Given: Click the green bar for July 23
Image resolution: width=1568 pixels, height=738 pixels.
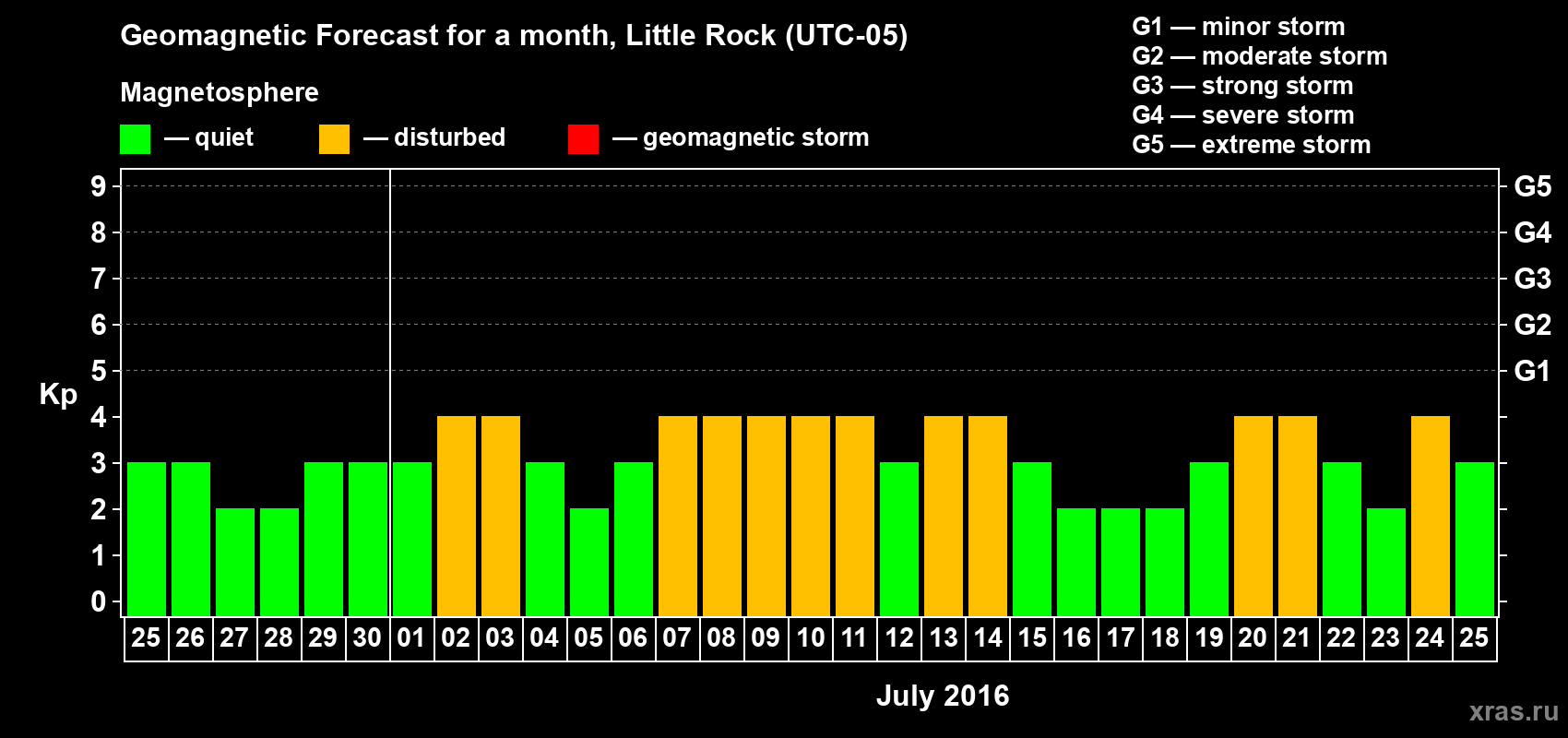Looking at the screenshot, I should (1386, 562).
